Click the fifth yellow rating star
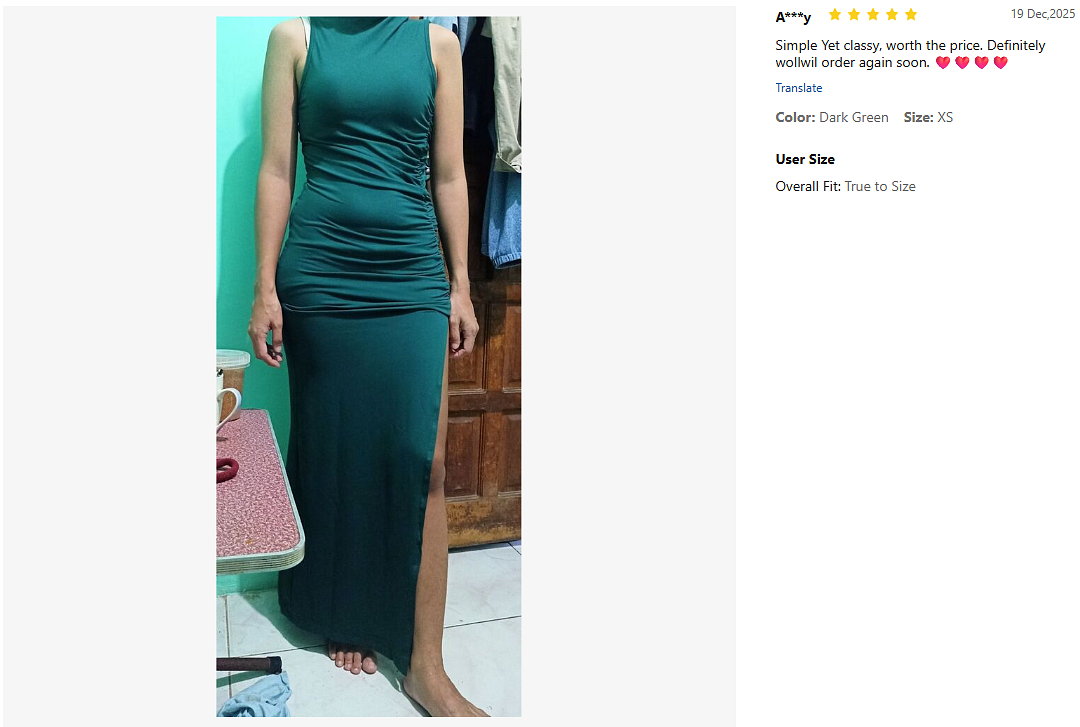1080x727 pixels. click(911, 14)
